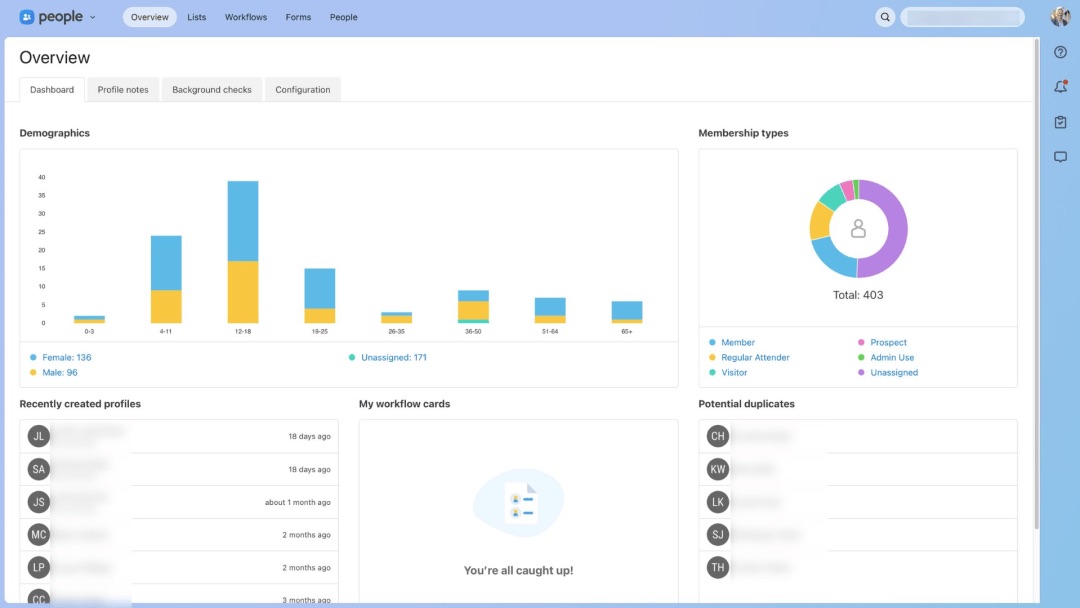The image size is (1080, 608).
Task: Open the Workflows nav item
Action: (x=246, y=17)
